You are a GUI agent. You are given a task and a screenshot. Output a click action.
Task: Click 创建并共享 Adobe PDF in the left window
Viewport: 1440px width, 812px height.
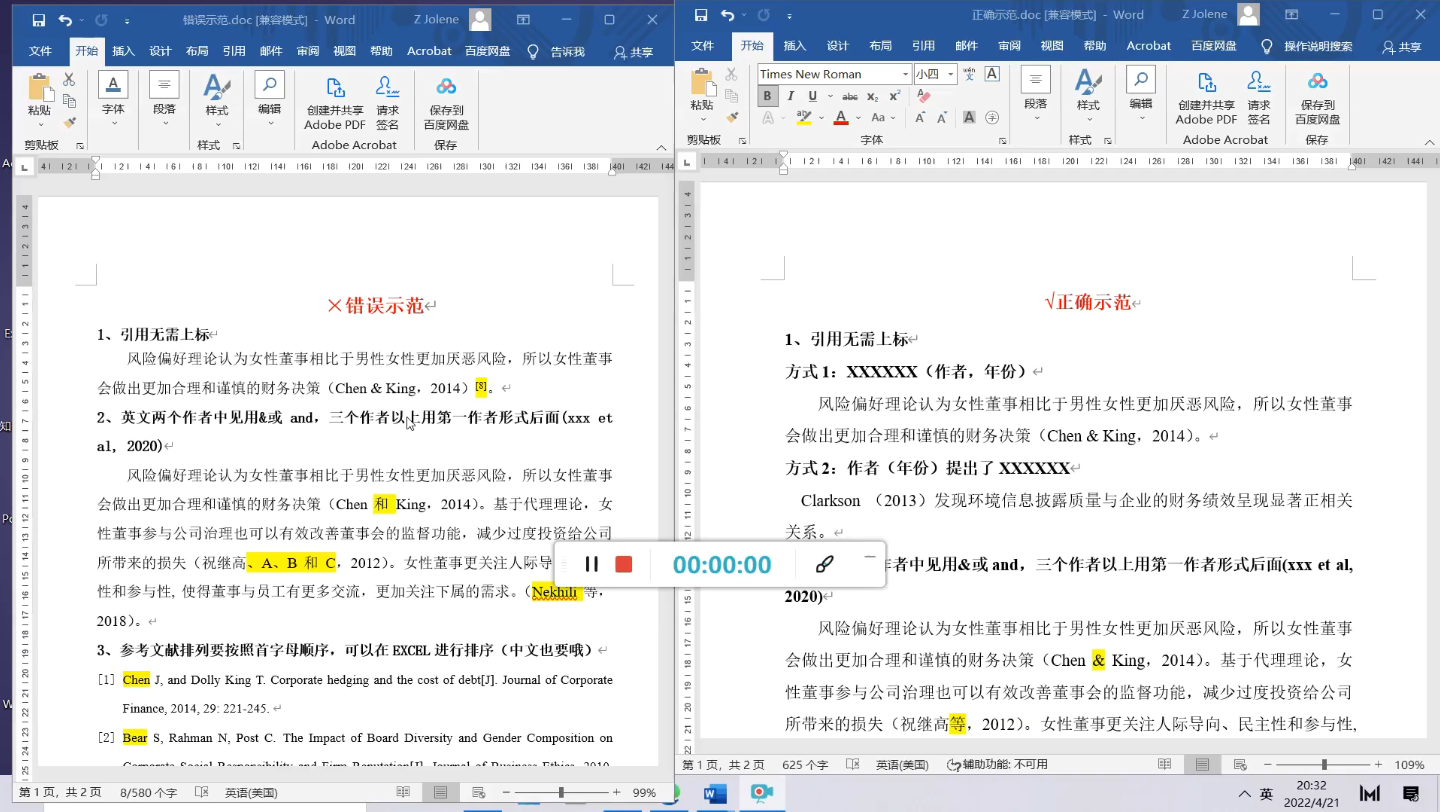[335, 102]
